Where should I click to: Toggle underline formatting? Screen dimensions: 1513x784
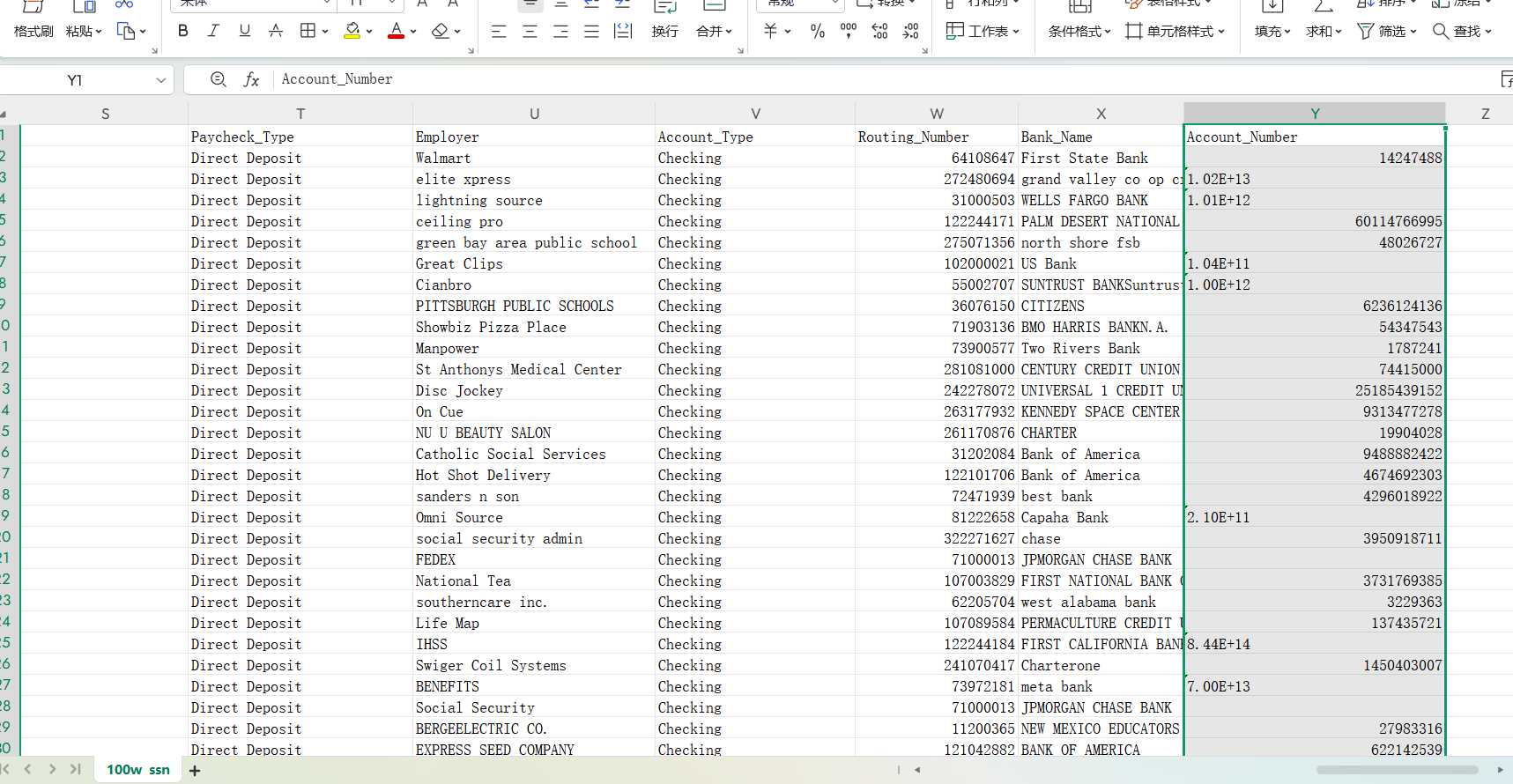pos(244,31)
